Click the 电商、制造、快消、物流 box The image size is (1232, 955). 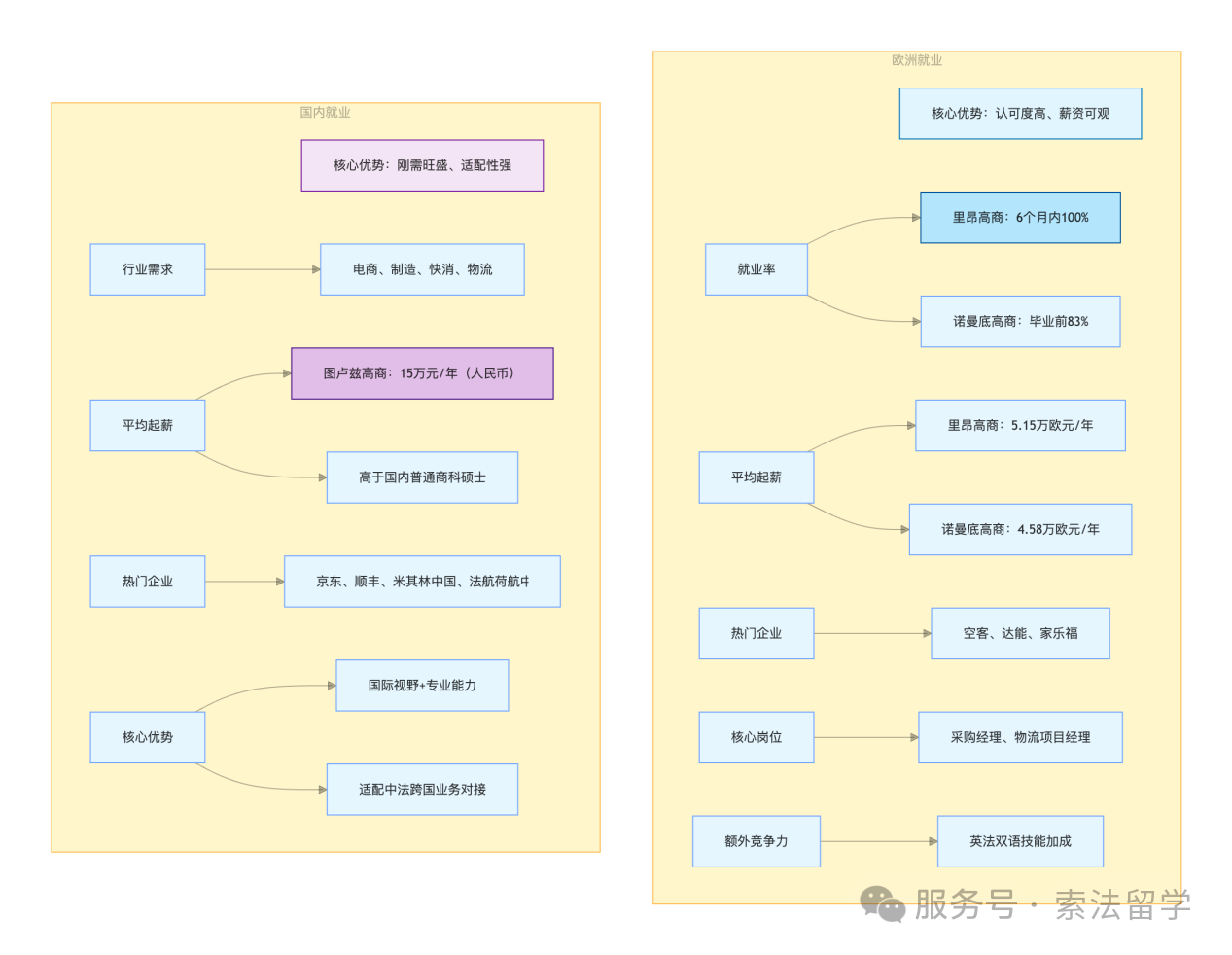click(422, 269)
